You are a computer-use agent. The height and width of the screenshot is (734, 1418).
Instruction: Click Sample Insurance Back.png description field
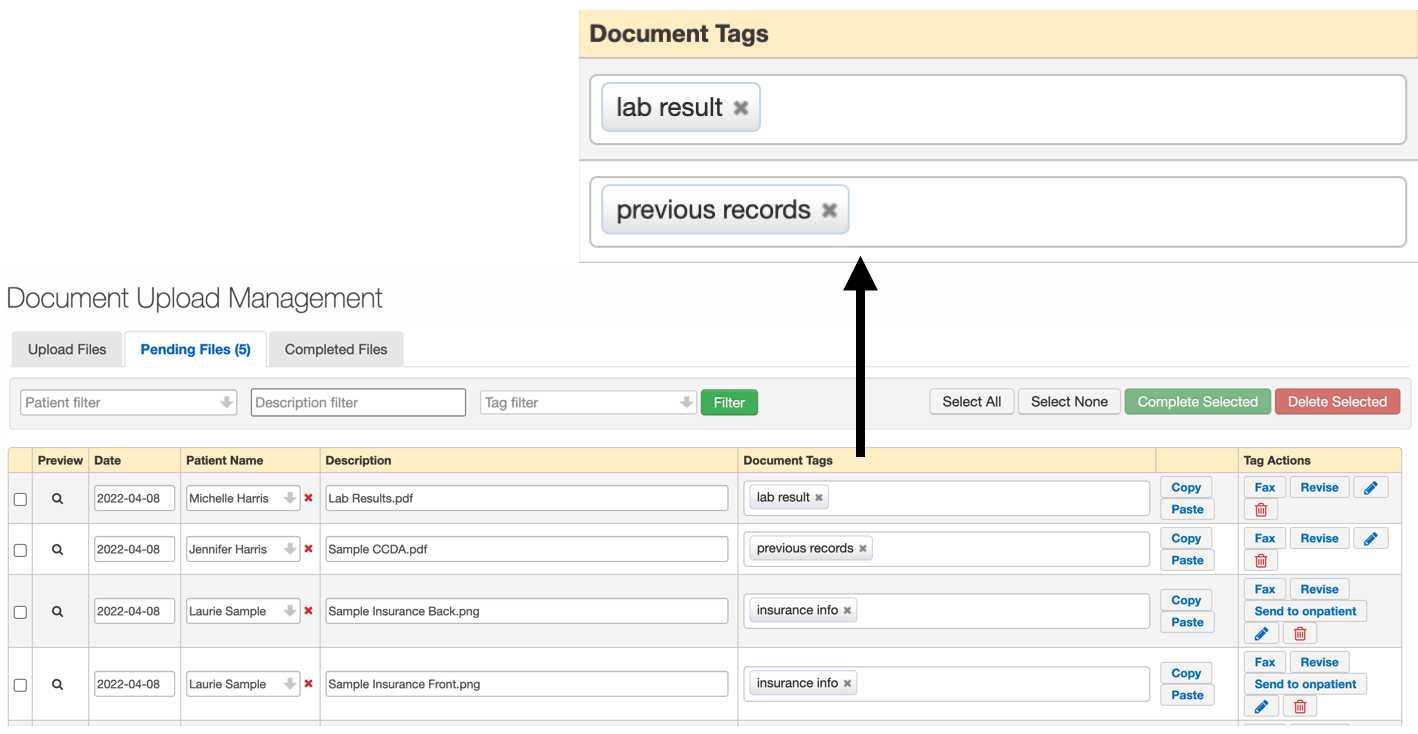click(527, 611)
